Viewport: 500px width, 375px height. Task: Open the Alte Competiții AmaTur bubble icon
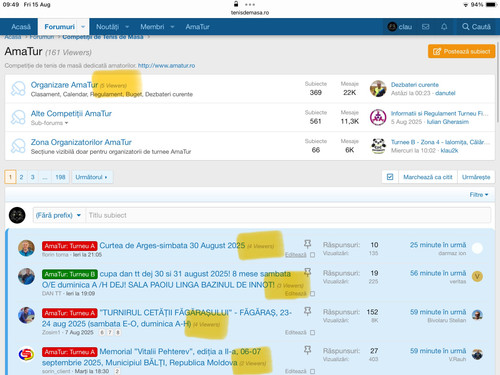click(18, 117)
